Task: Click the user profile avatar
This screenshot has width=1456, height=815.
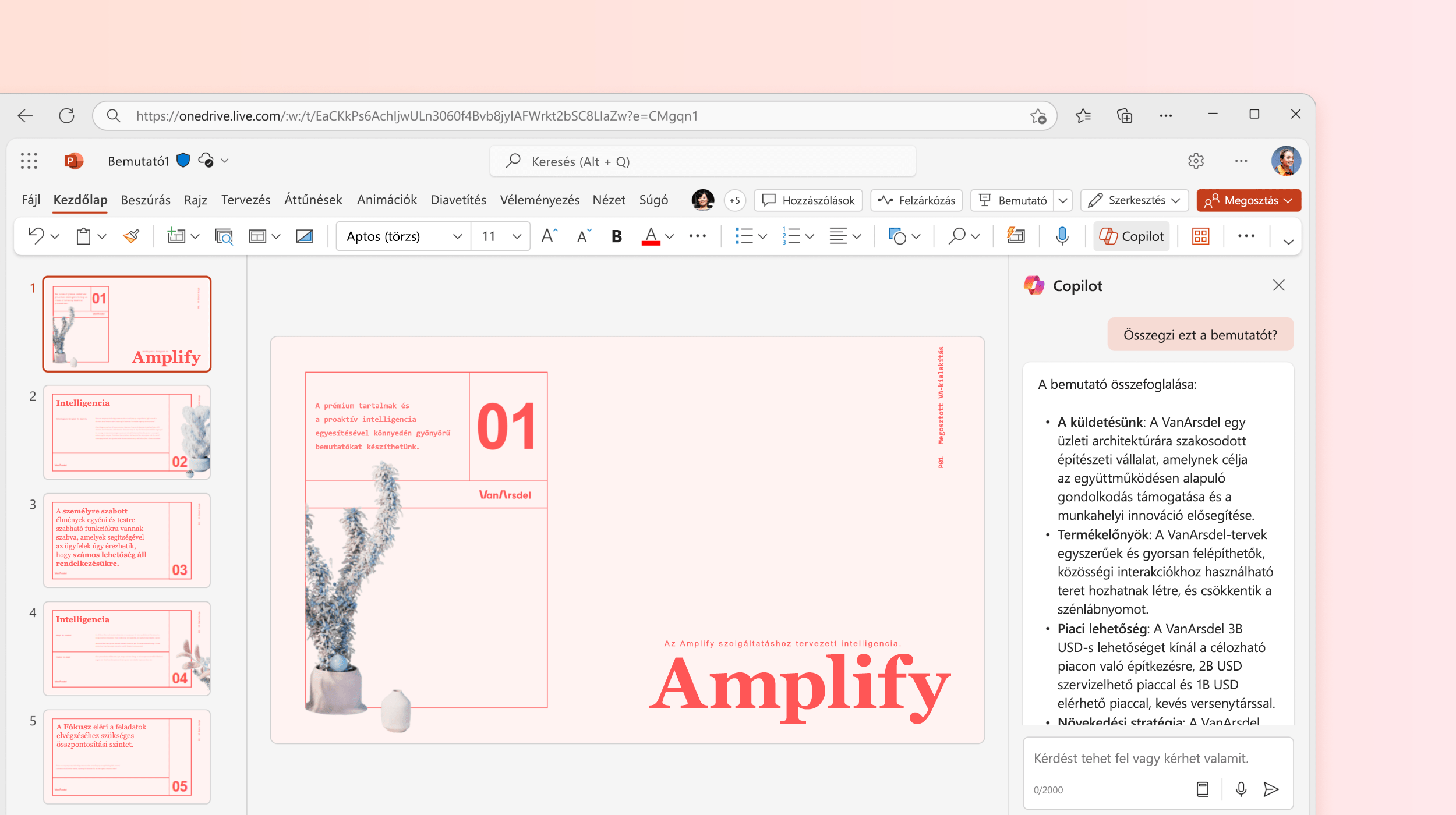Action: click(1286, 161)
